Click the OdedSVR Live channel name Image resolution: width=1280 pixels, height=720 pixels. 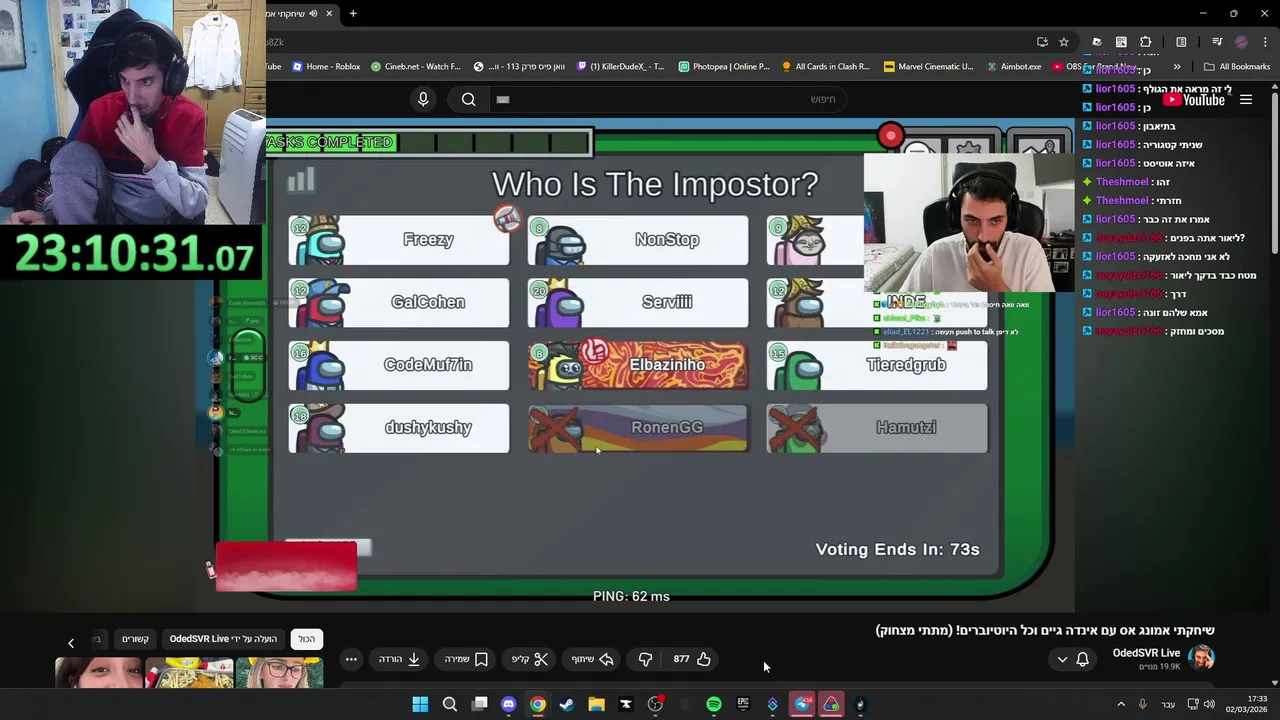1146,653
